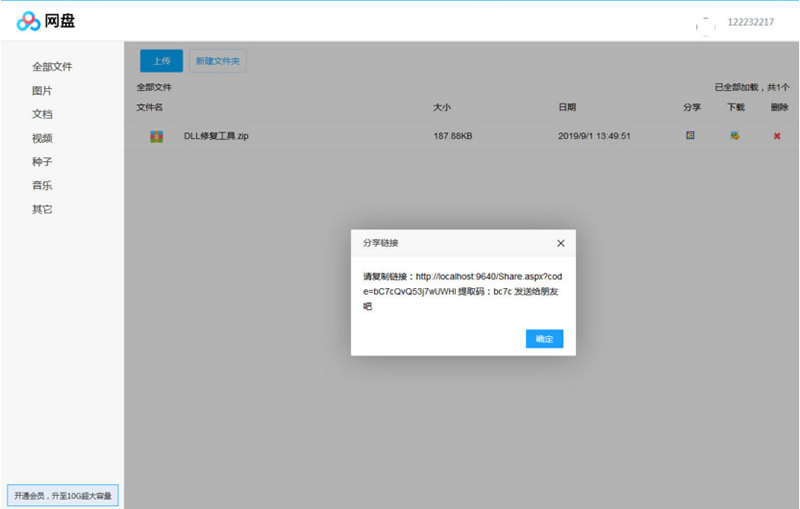Click the zip file icon of DLL修复工具

(157, 136)
